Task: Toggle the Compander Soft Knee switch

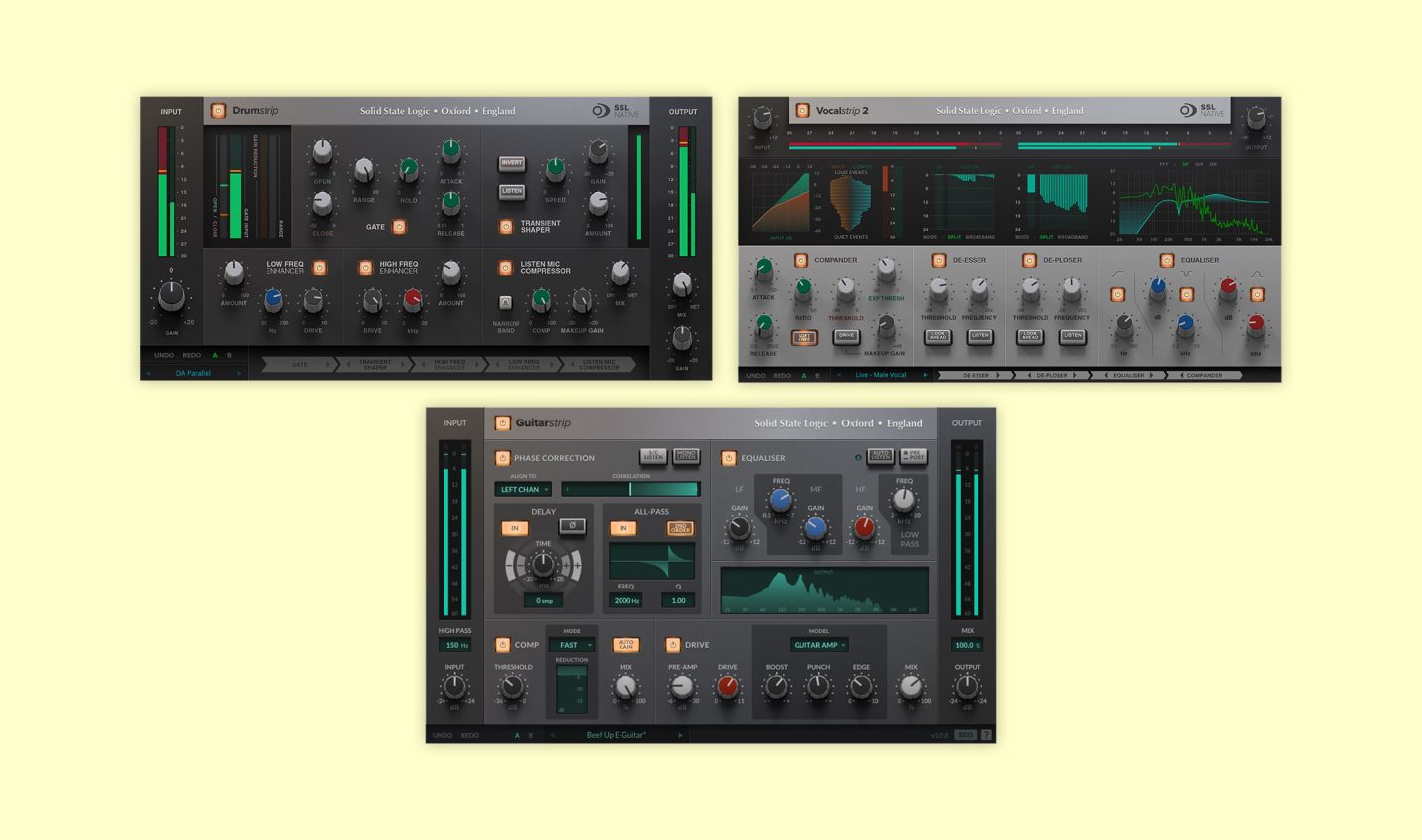Action: pos(803,337)
